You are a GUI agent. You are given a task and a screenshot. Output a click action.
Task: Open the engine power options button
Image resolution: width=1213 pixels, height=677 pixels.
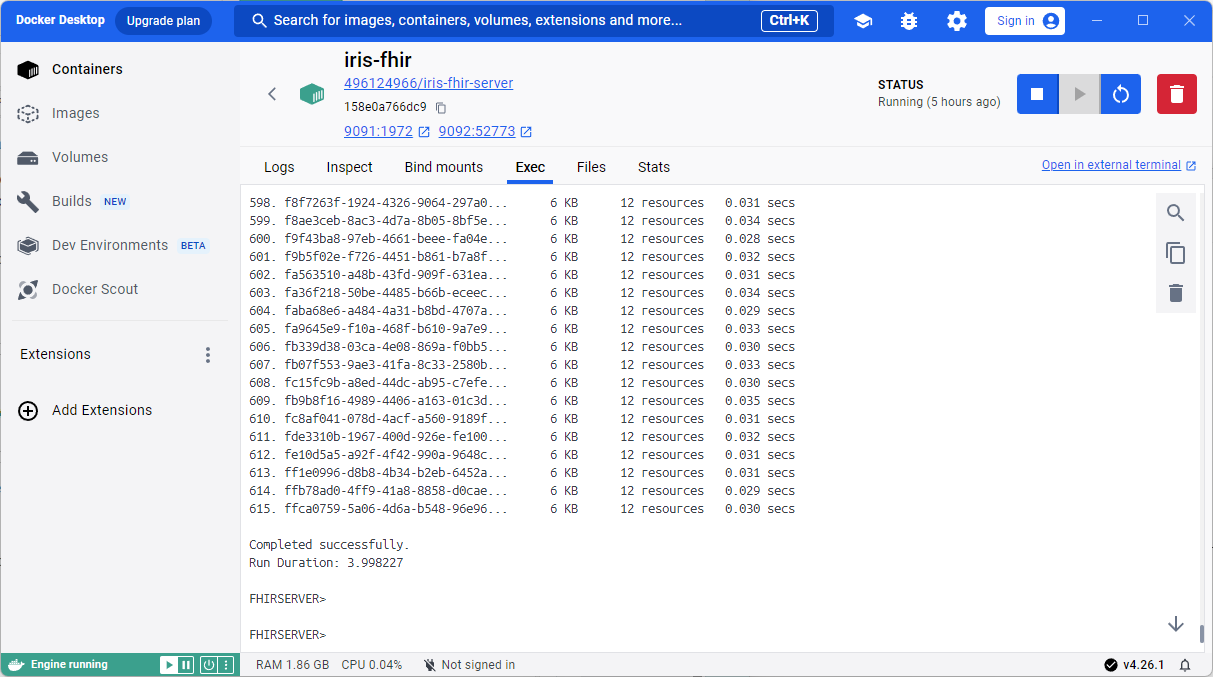pyautogui.click(x=208, y=665)
